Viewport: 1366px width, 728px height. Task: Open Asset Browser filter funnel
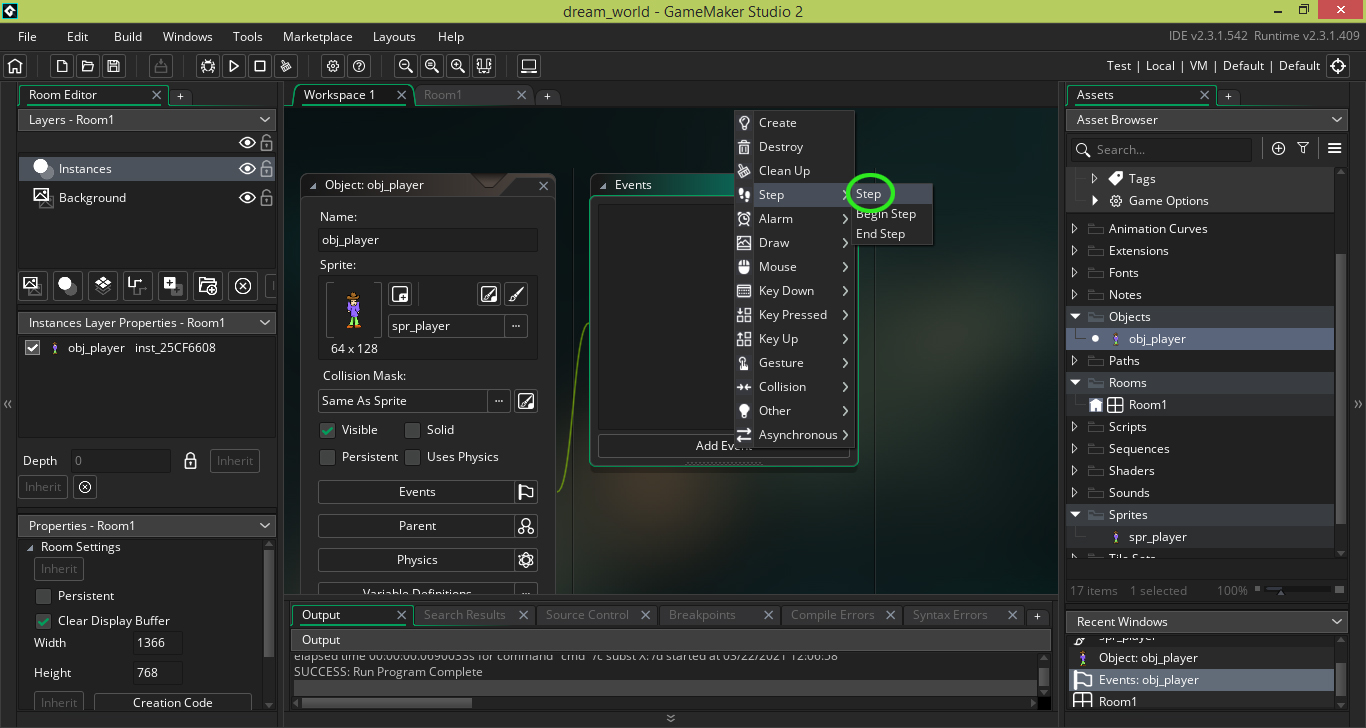1303,148
